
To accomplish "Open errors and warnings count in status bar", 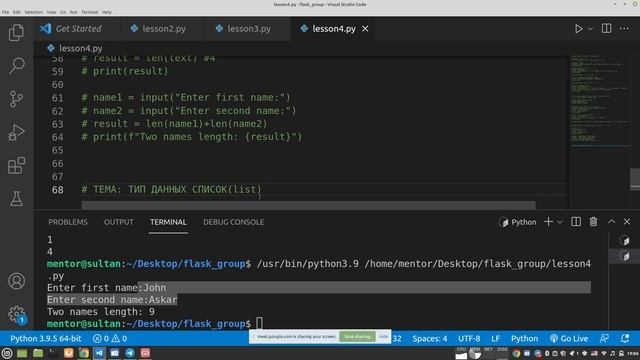I will (110, 339).
